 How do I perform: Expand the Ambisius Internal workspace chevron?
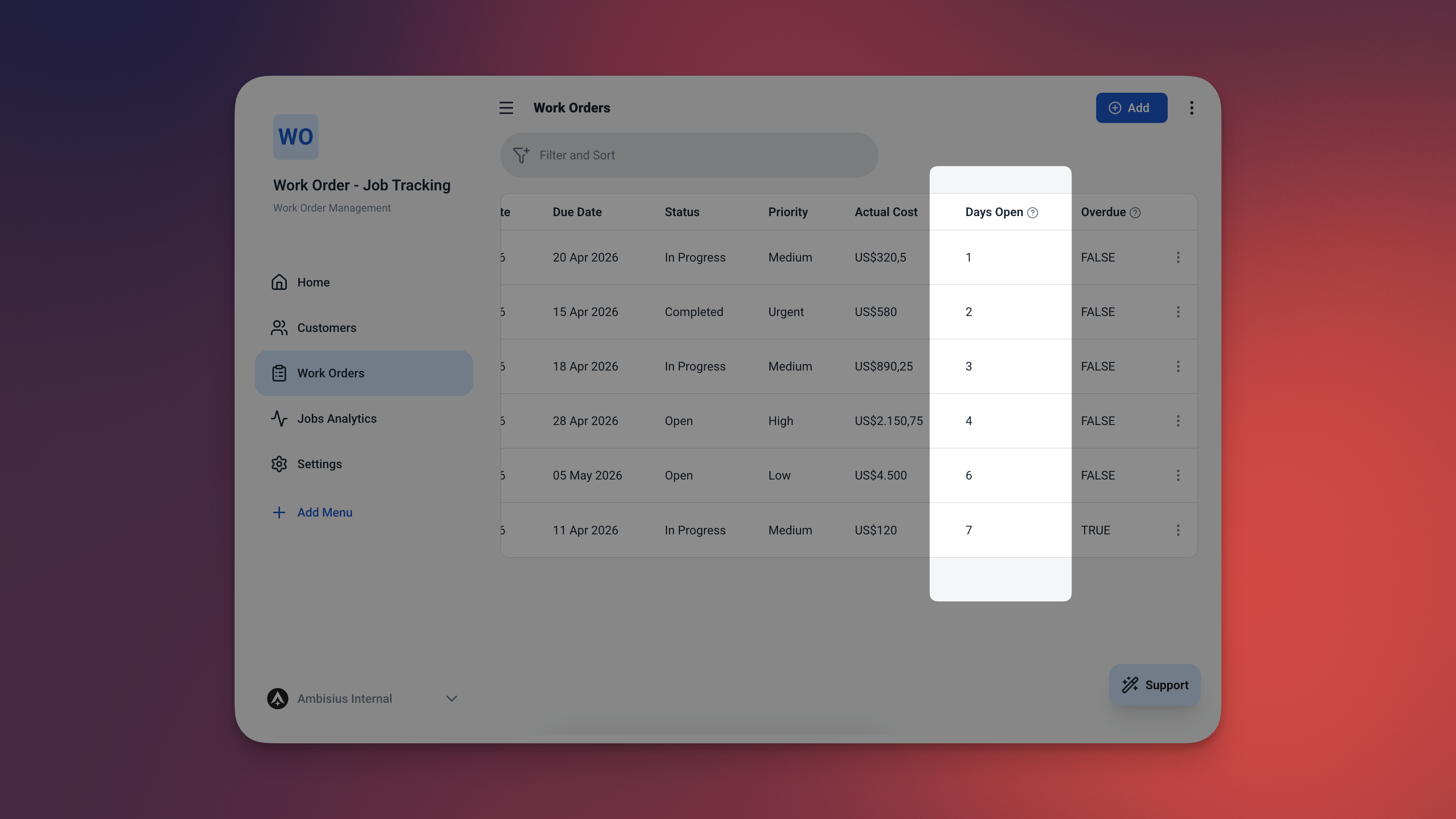point(451,699)
